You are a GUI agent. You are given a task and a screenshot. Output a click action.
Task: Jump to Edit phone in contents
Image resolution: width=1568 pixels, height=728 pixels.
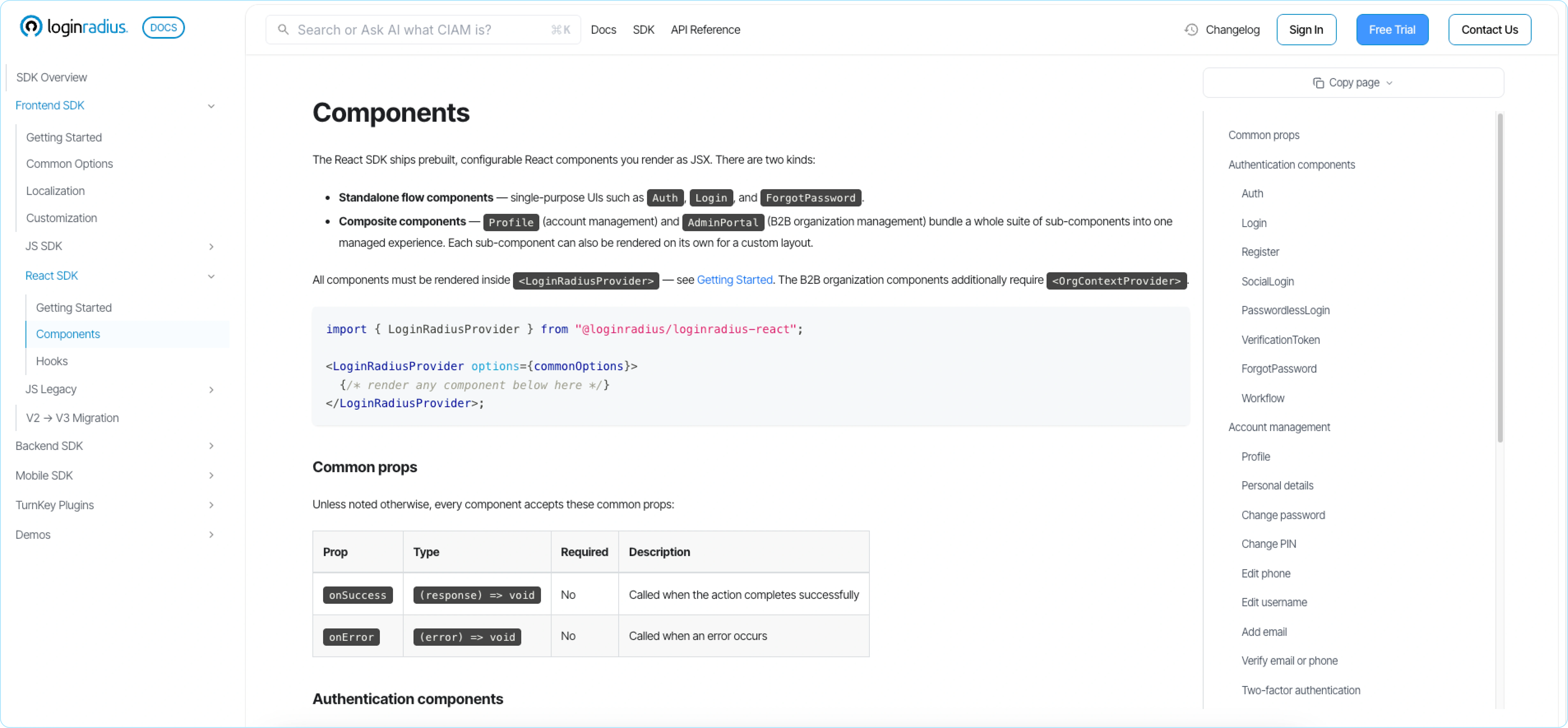1266,574
